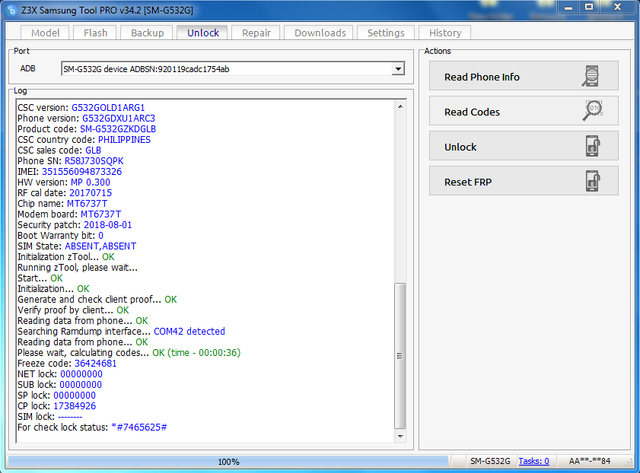This screenshot has width=640, height=473.
Task: Click the log vertical scrollbar thumb
Action: tap(400, 356)
